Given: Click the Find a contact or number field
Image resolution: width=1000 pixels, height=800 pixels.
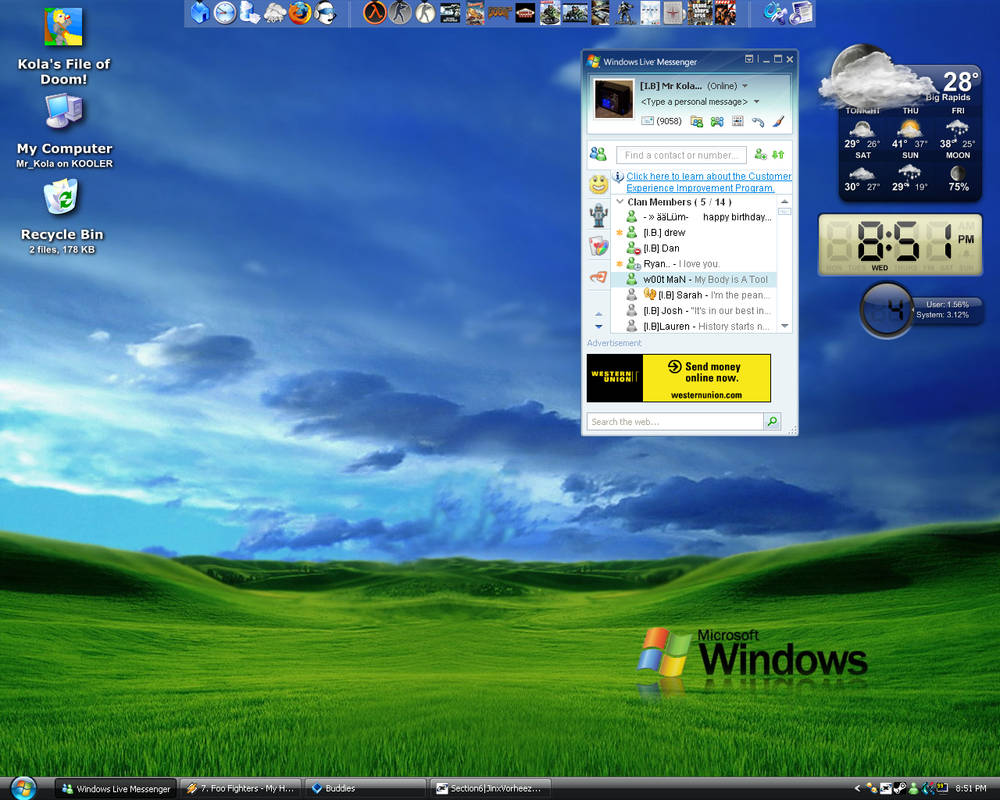Looking at the screenshot, I should 681,155.
